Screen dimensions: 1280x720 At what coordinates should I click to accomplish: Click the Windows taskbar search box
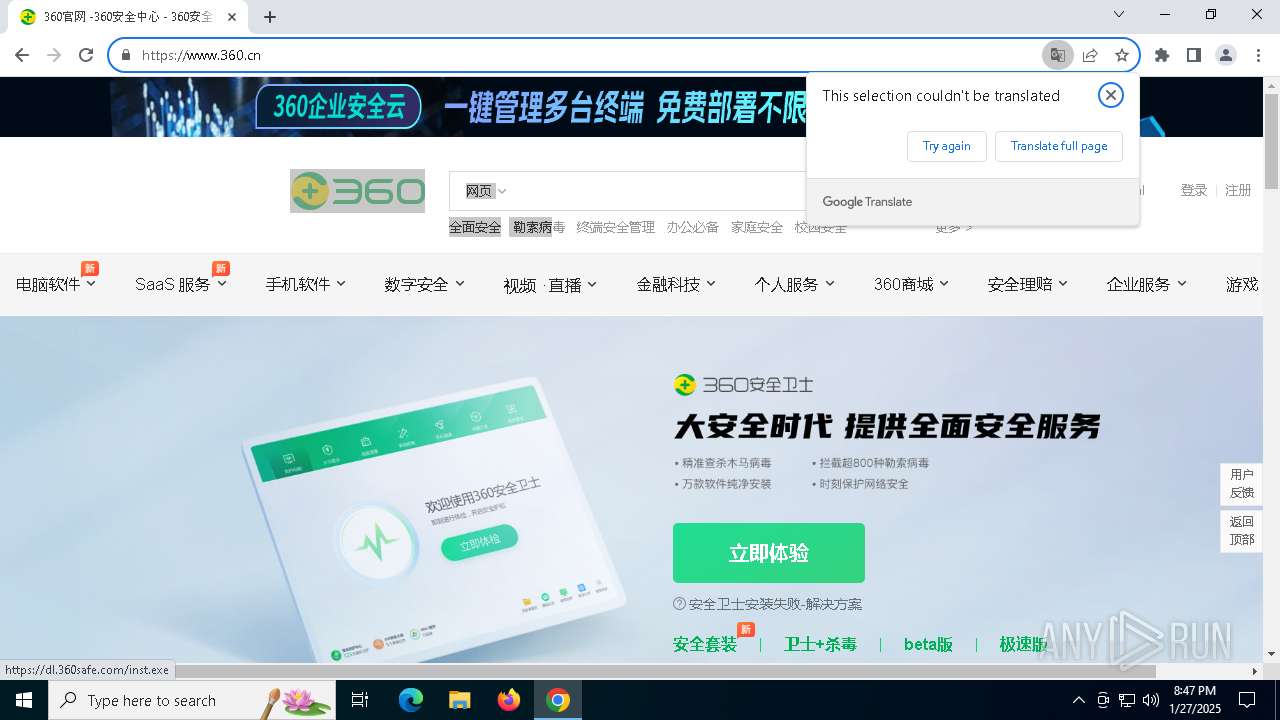[x=192, y=700]
